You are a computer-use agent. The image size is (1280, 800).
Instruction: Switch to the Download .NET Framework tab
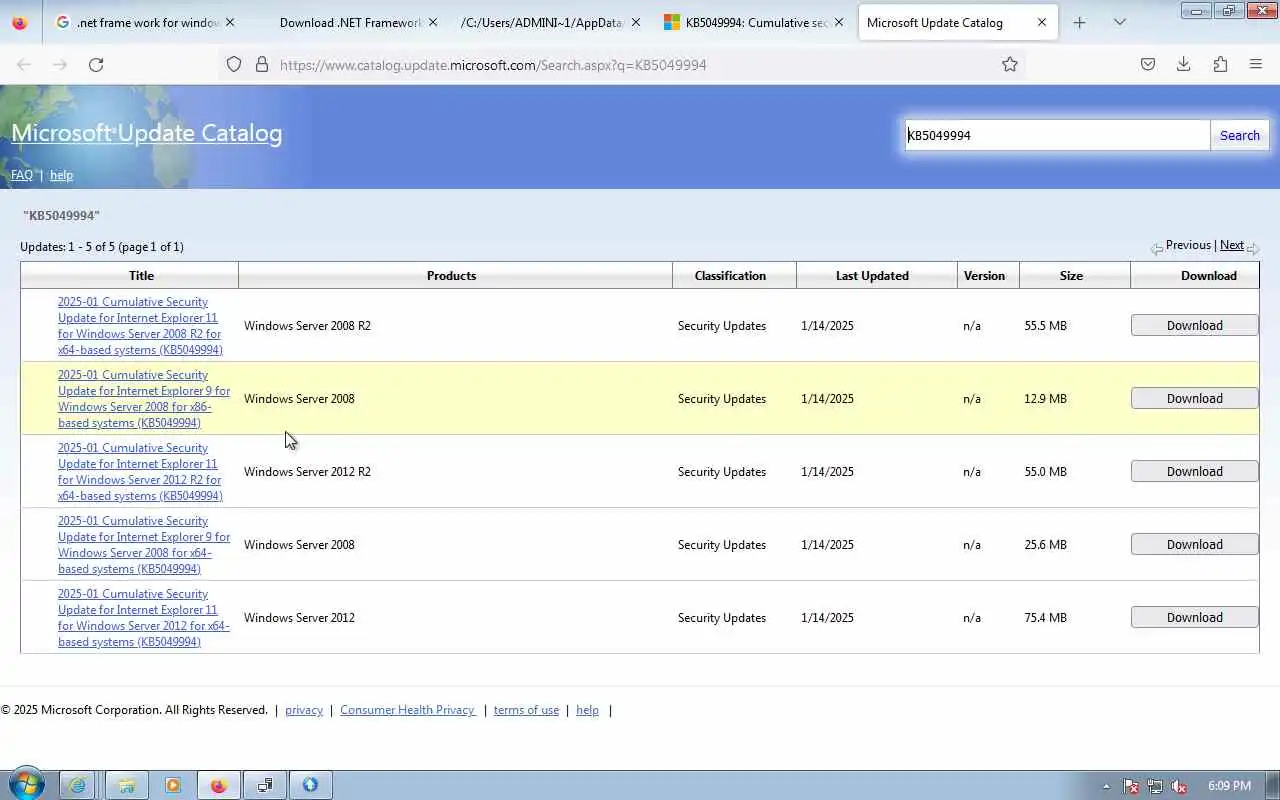349,22
